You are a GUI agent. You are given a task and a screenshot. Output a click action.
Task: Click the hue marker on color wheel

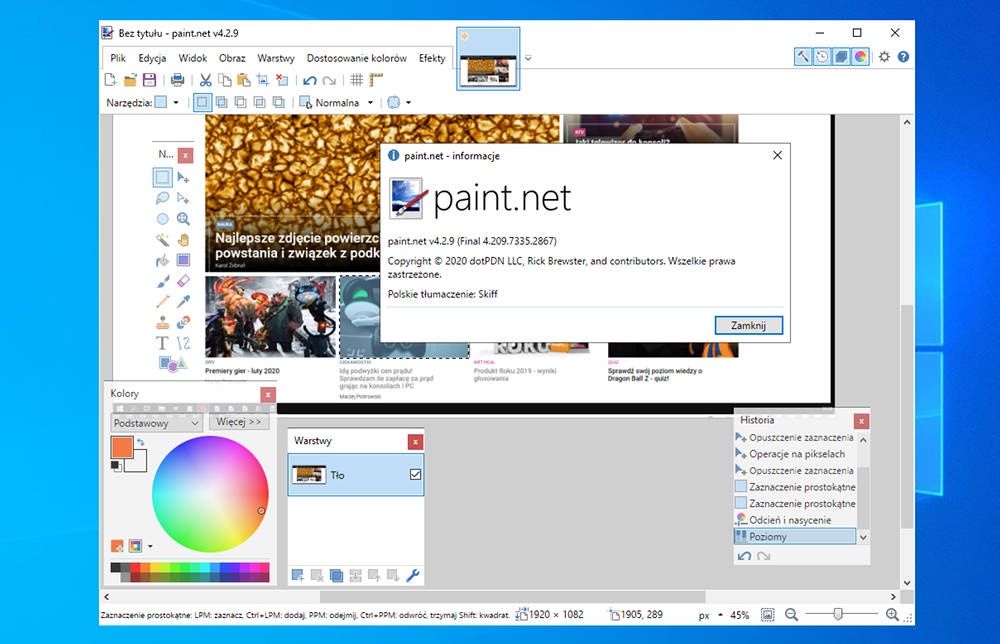pyautogui.click(x=261, y=511)
